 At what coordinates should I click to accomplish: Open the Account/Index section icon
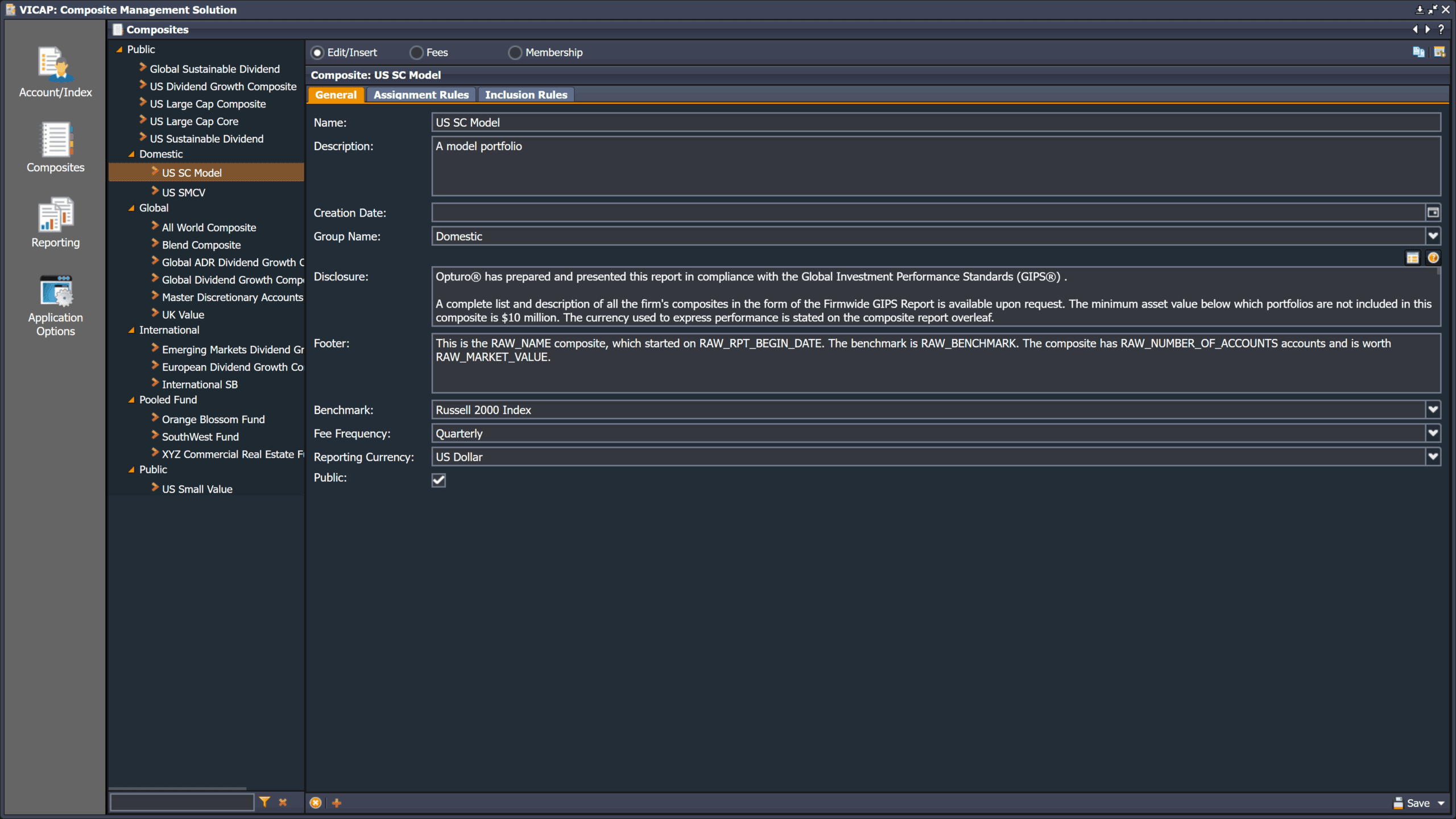coord(55,64)
